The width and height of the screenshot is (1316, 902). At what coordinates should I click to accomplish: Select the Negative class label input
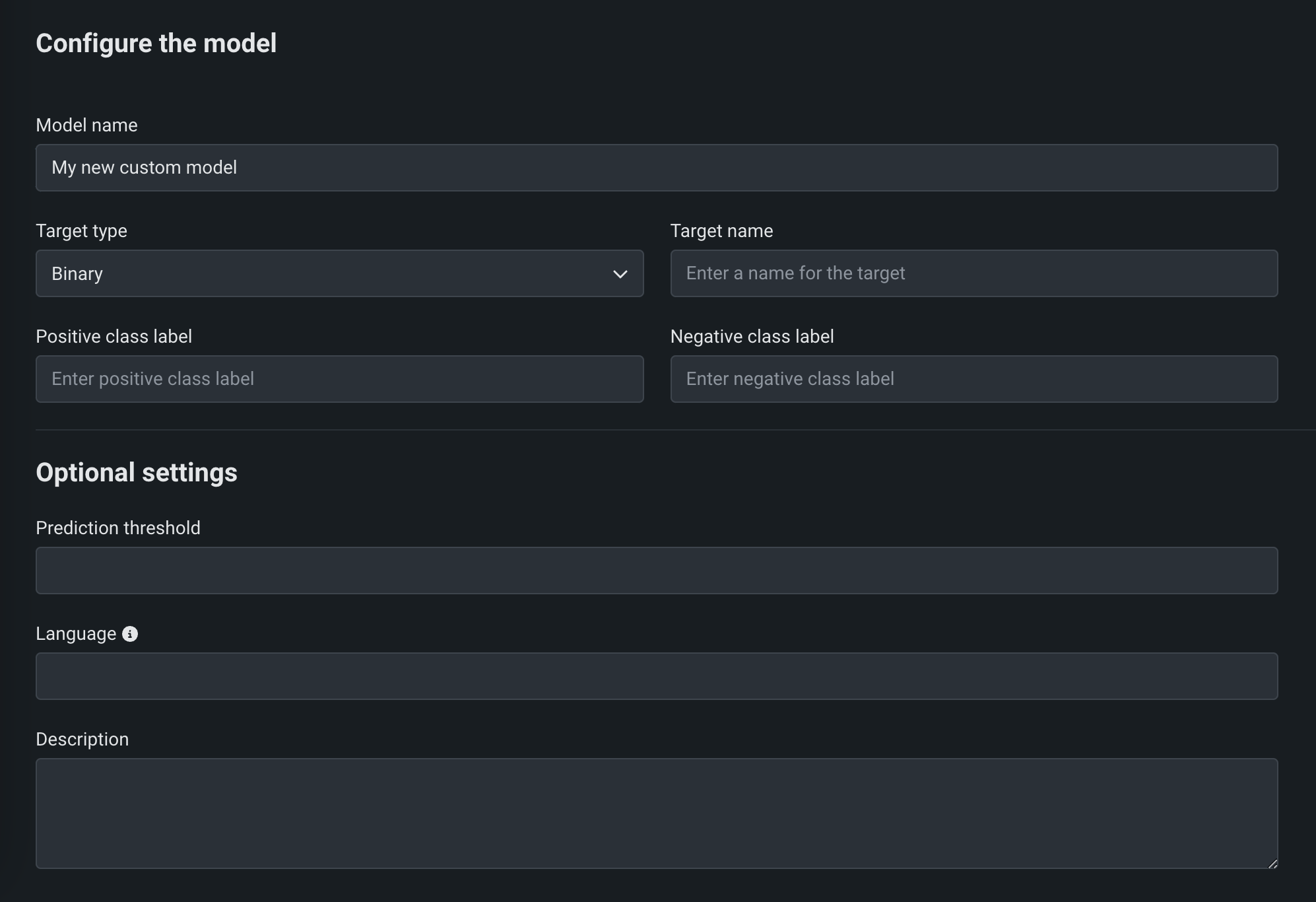point(973,379)
